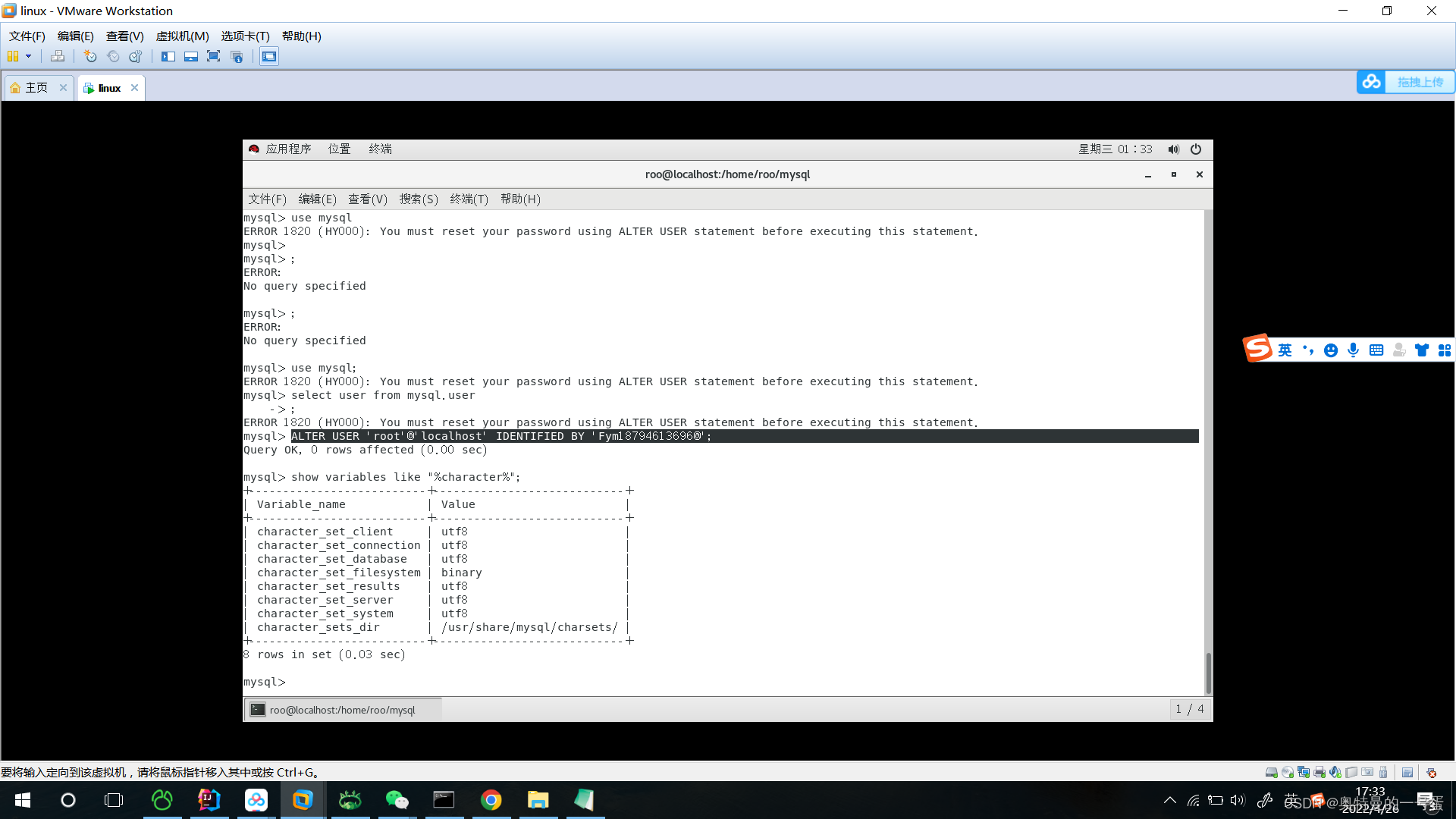Close the linux tab
This screenshot has height=819, width=1456.
[135, 88]
